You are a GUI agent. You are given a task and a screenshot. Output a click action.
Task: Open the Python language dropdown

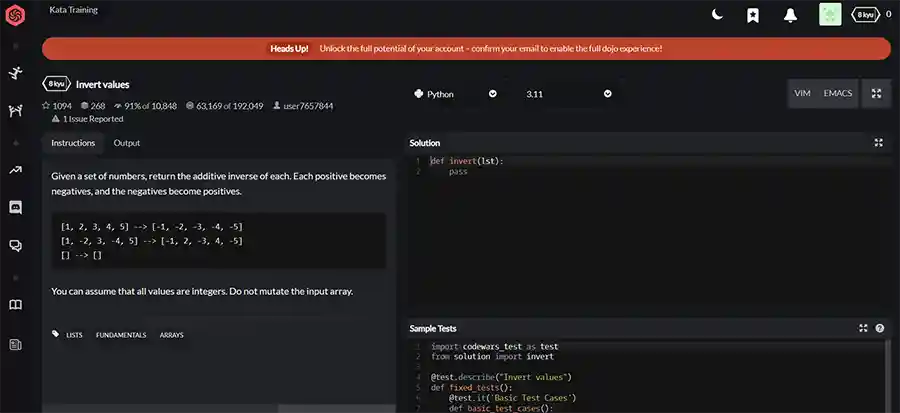pyautogui.click(x=455, y=94)
